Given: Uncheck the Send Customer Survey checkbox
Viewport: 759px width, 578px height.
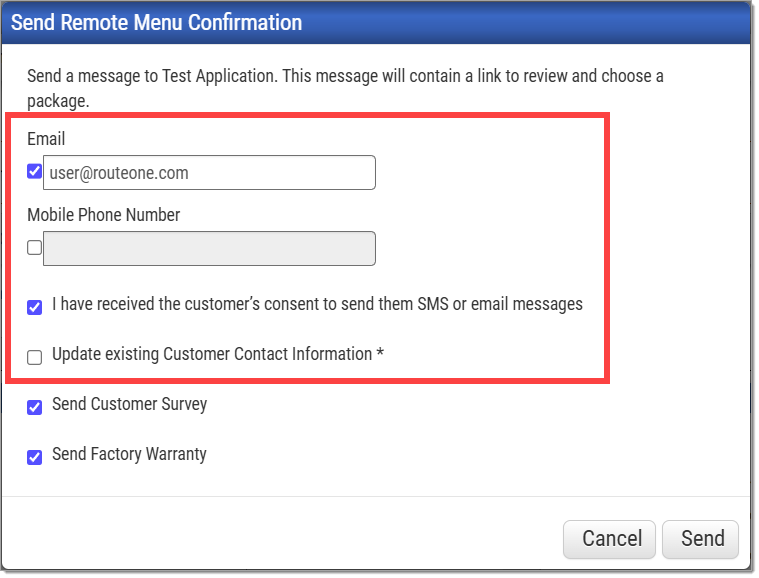Looking at the screenshot, I should [x=34, y=408].
